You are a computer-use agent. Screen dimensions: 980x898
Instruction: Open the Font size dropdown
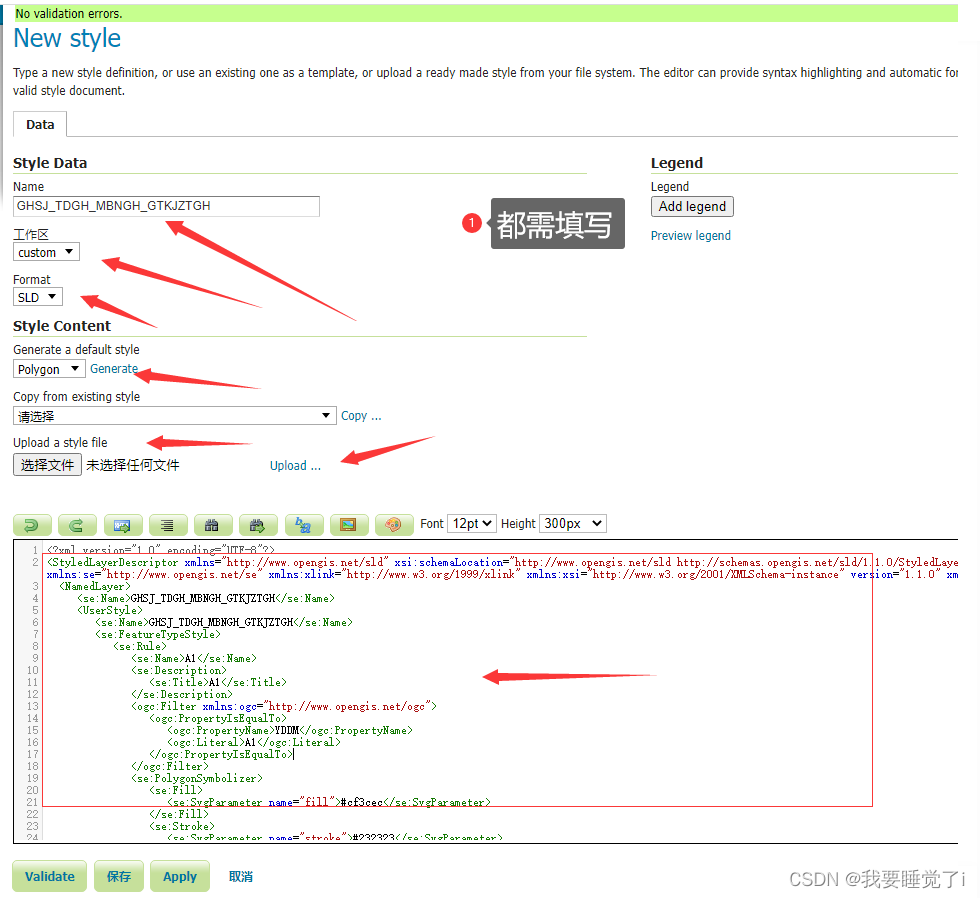coord(471,523)
